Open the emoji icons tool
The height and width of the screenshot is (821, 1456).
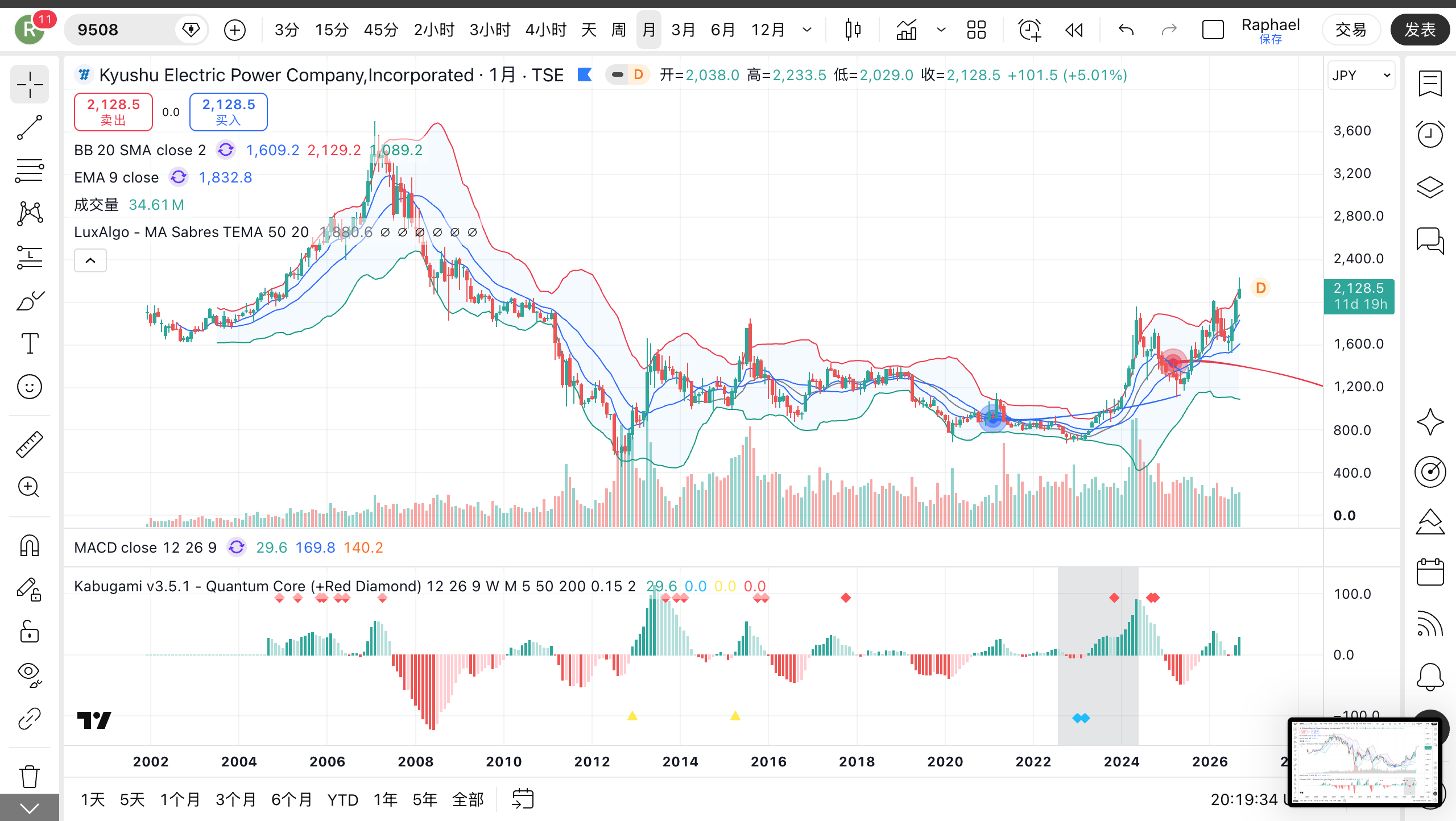click(x=30, y=387)
